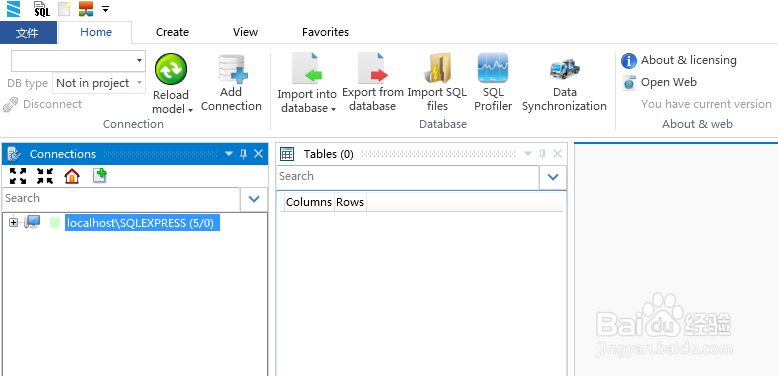Click the computer icon of localhost\SQLEXPRESS
The height and width of the screenshot is (376, 778).
pos(32,223)
